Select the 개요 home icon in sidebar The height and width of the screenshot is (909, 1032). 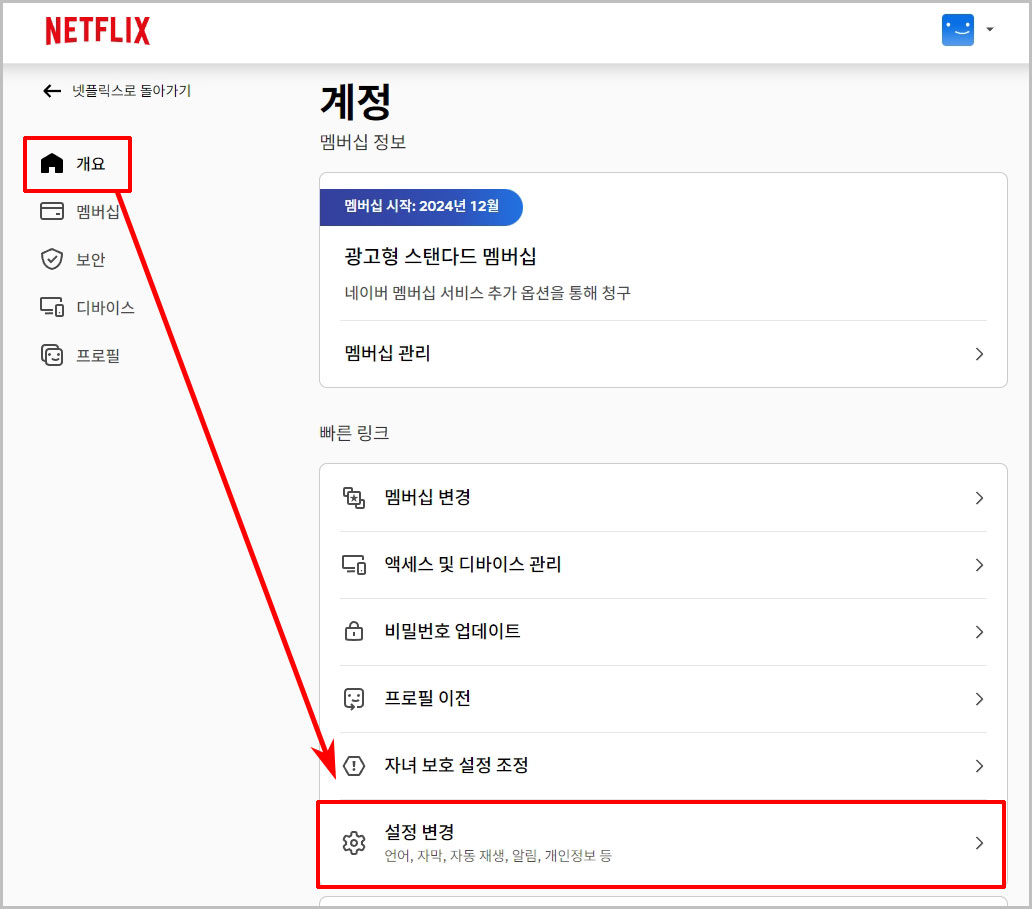(x=52, y=163)
